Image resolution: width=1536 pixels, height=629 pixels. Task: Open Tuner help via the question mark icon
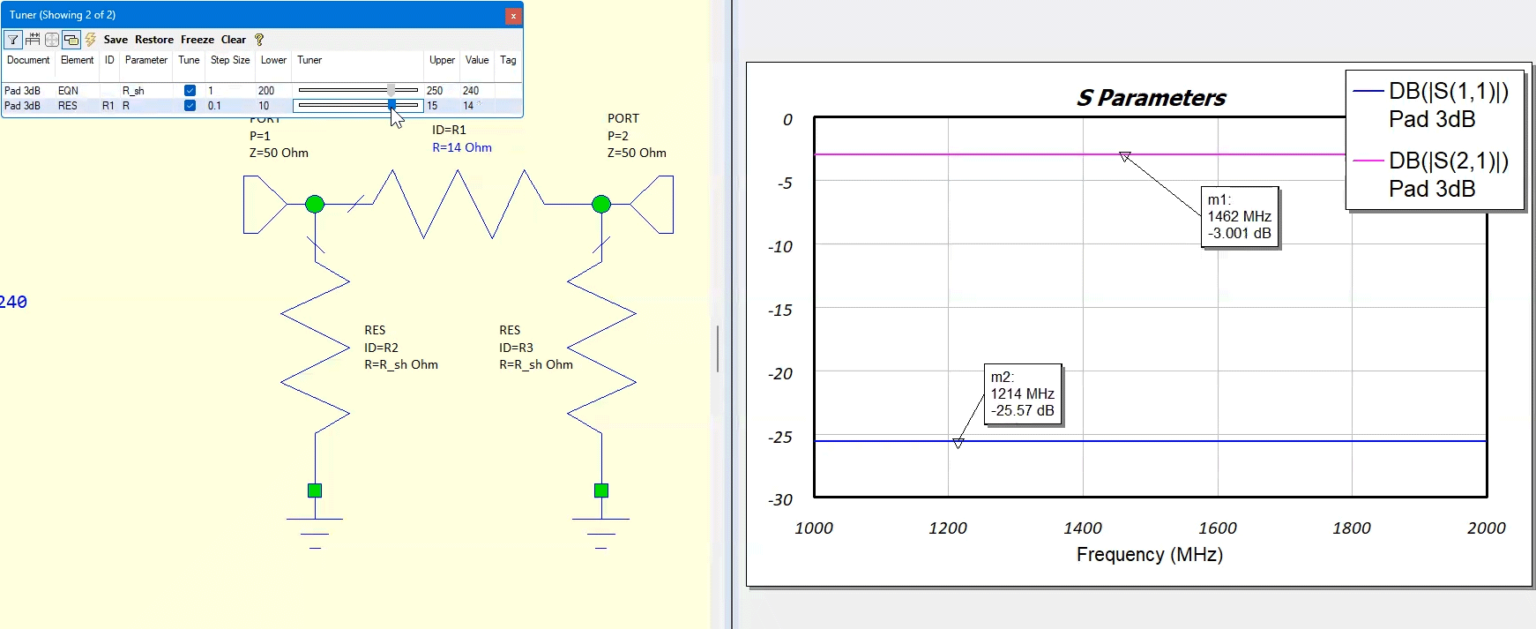258,39
